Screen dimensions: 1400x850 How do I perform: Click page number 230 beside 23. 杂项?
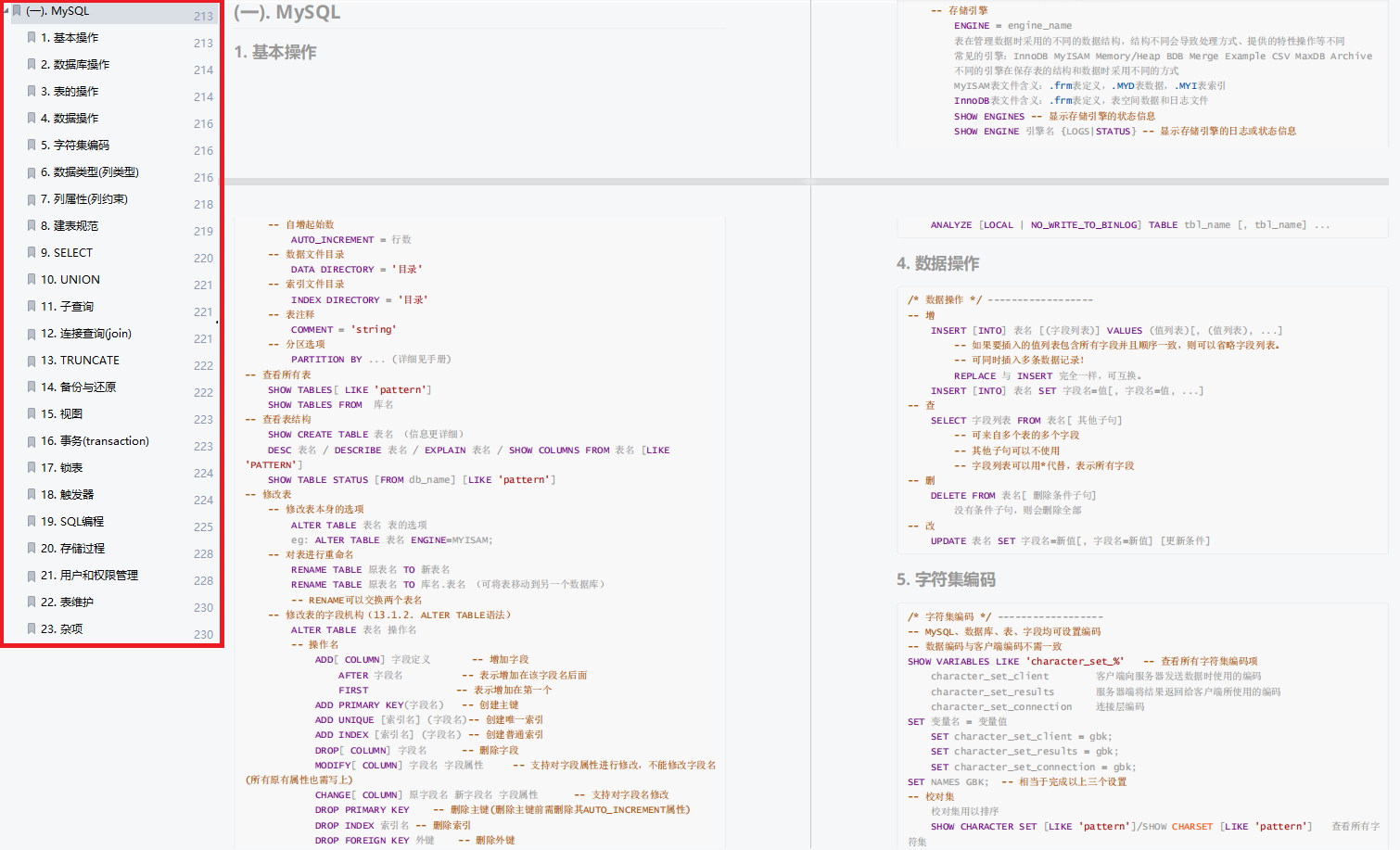pyautogui.click(x=204, y=634)
